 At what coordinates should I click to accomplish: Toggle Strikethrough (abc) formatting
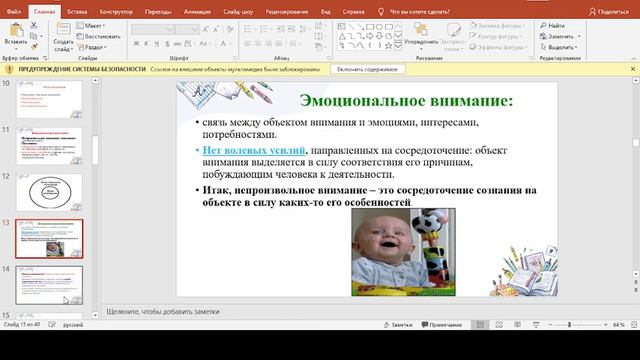click(177, 44)
